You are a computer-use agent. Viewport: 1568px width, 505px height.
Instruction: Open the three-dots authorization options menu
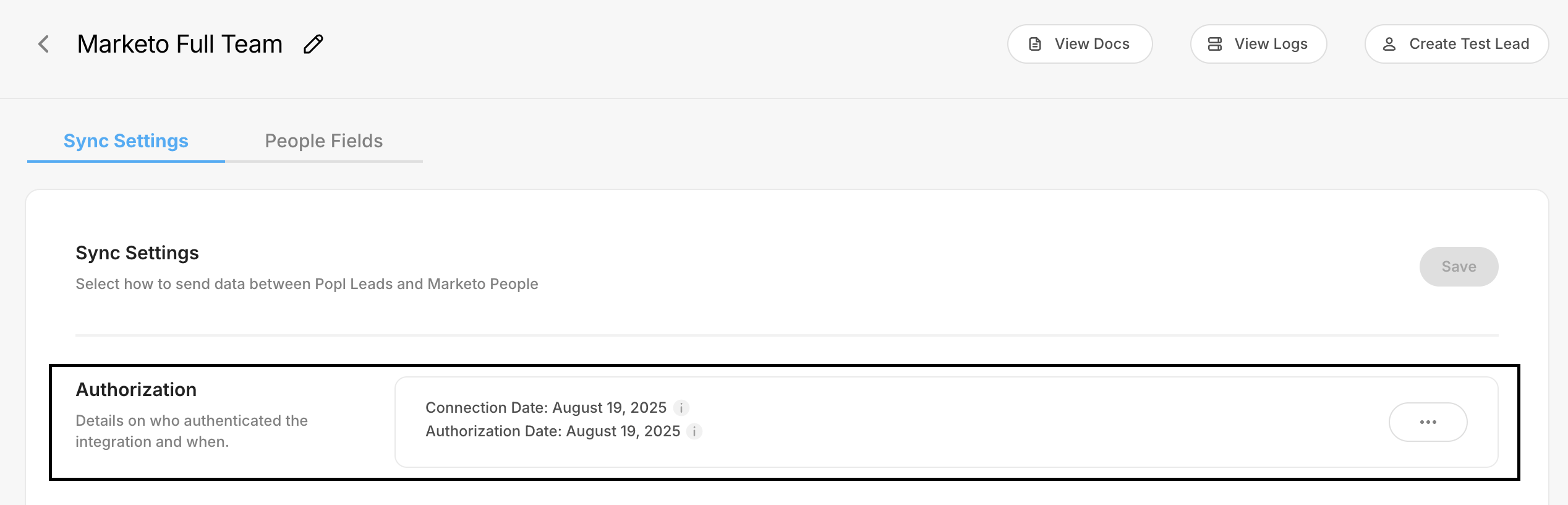pyautogui.click(x=1428, y=422)
